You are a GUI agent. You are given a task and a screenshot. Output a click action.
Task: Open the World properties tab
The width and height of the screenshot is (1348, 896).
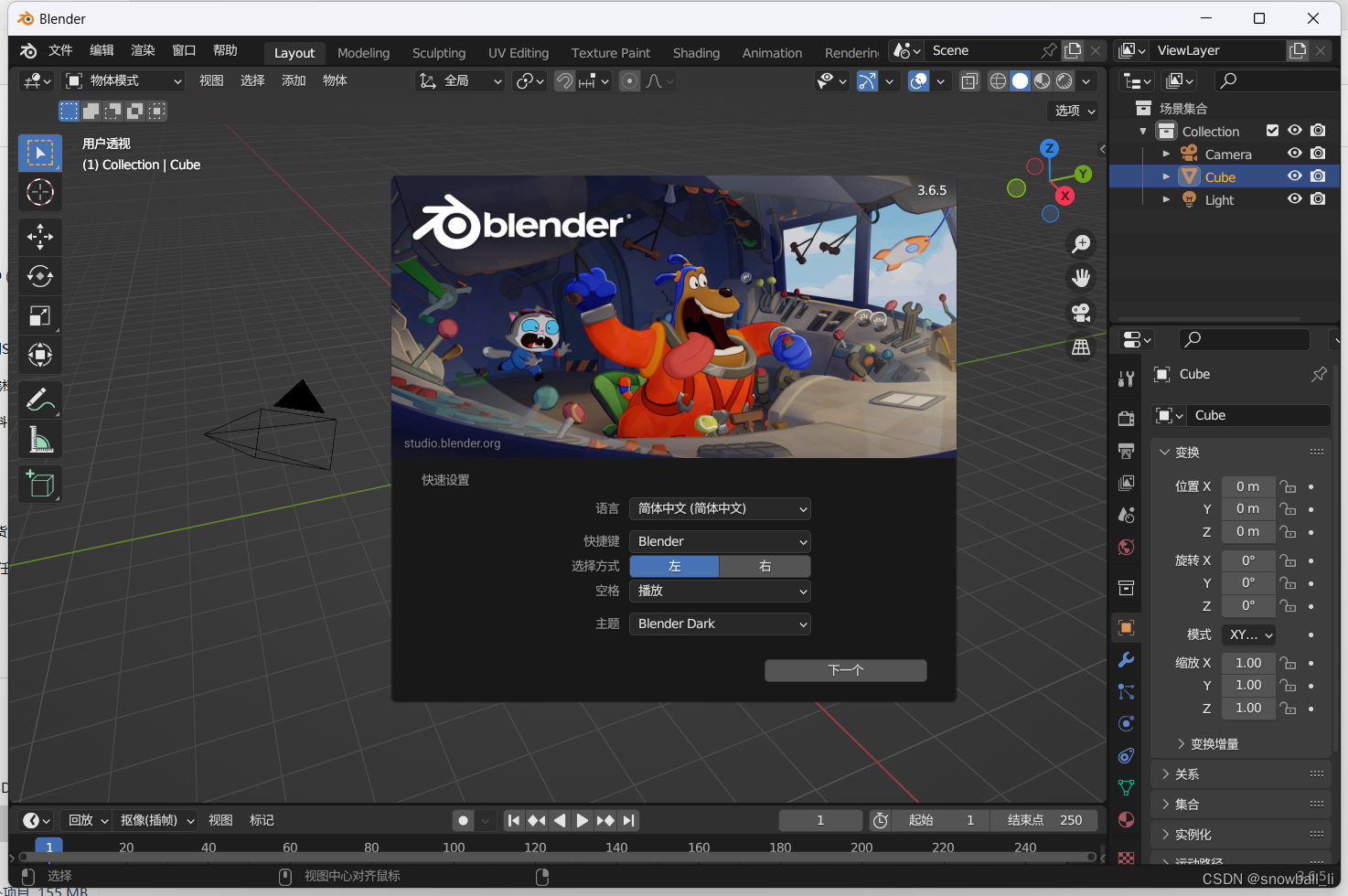[x=1127, y=547]
